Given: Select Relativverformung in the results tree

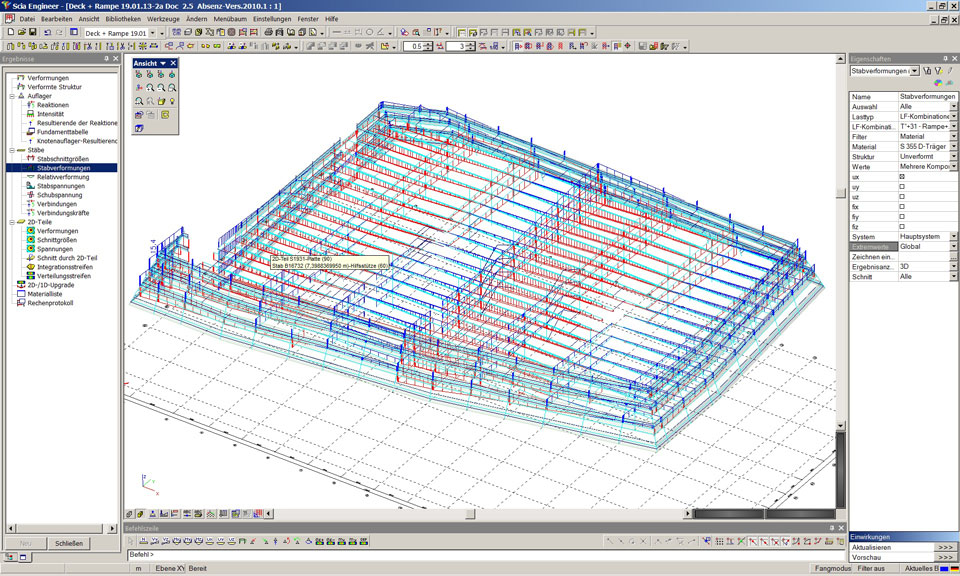Looking at the screenshot, I should click(64, 177).
